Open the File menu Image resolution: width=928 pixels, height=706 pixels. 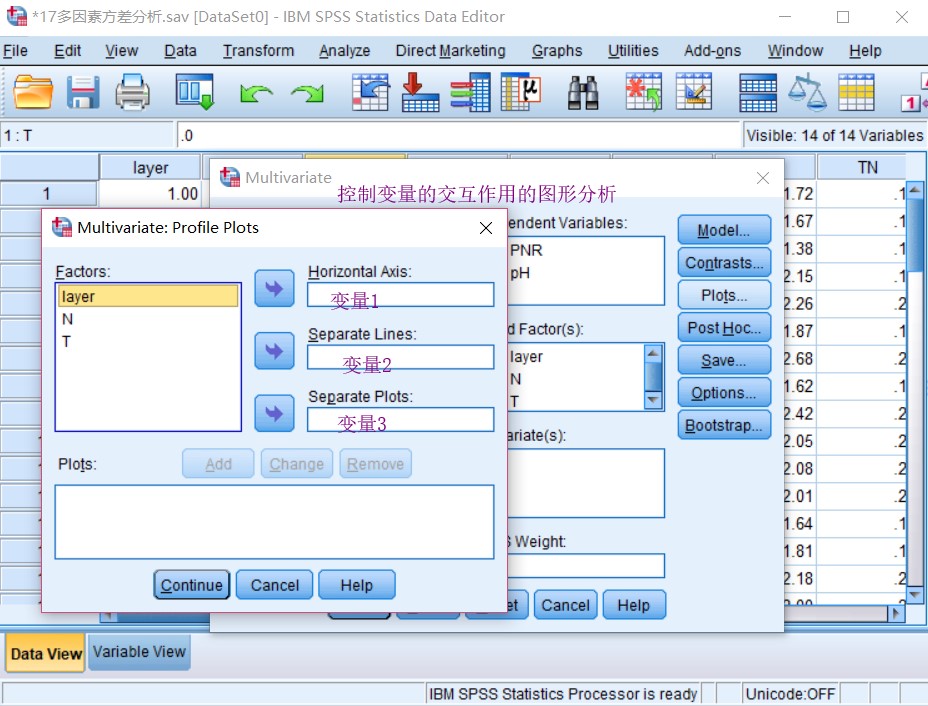coord(15,51)
